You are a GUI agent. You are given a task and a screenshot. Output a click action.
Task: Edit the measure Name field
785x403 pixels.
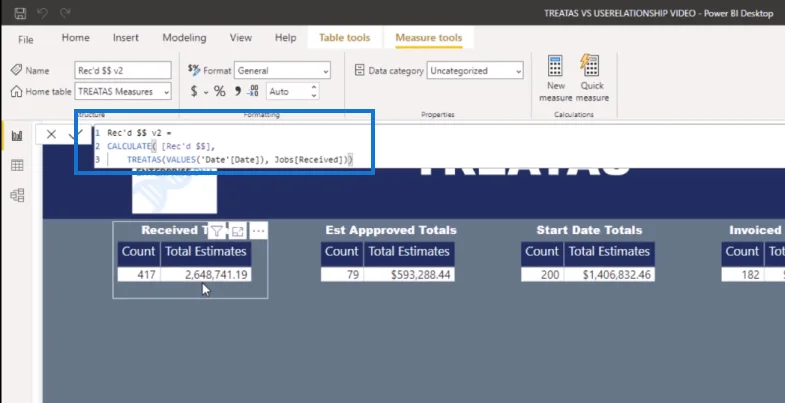(x=123, y=71)
